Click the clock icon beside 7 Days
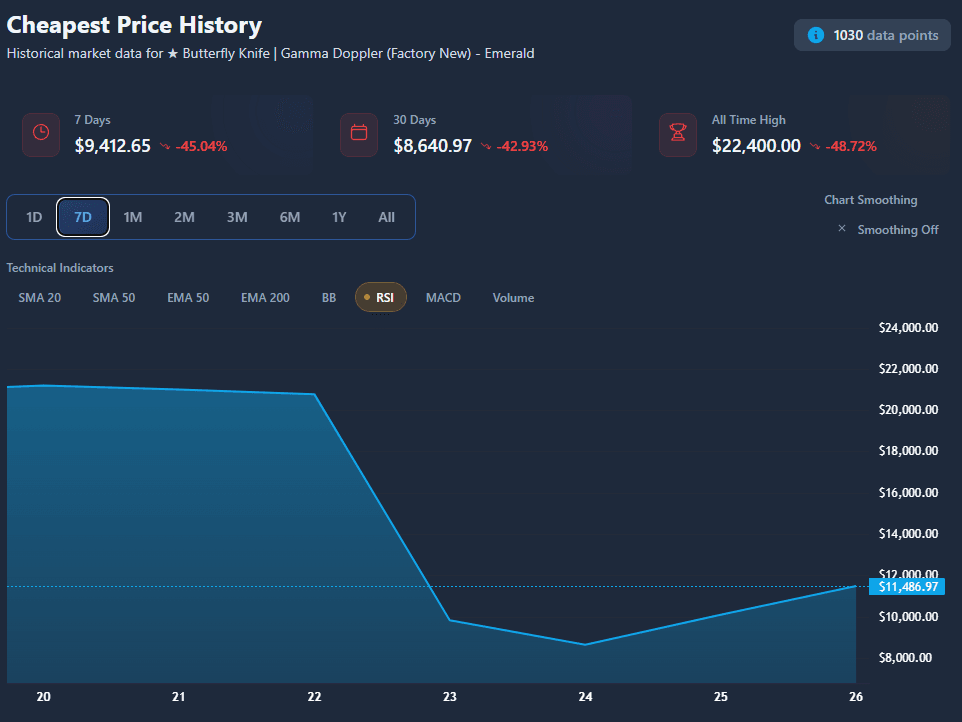The width and height of the screenshot is (962, 722). coord(41,133)
